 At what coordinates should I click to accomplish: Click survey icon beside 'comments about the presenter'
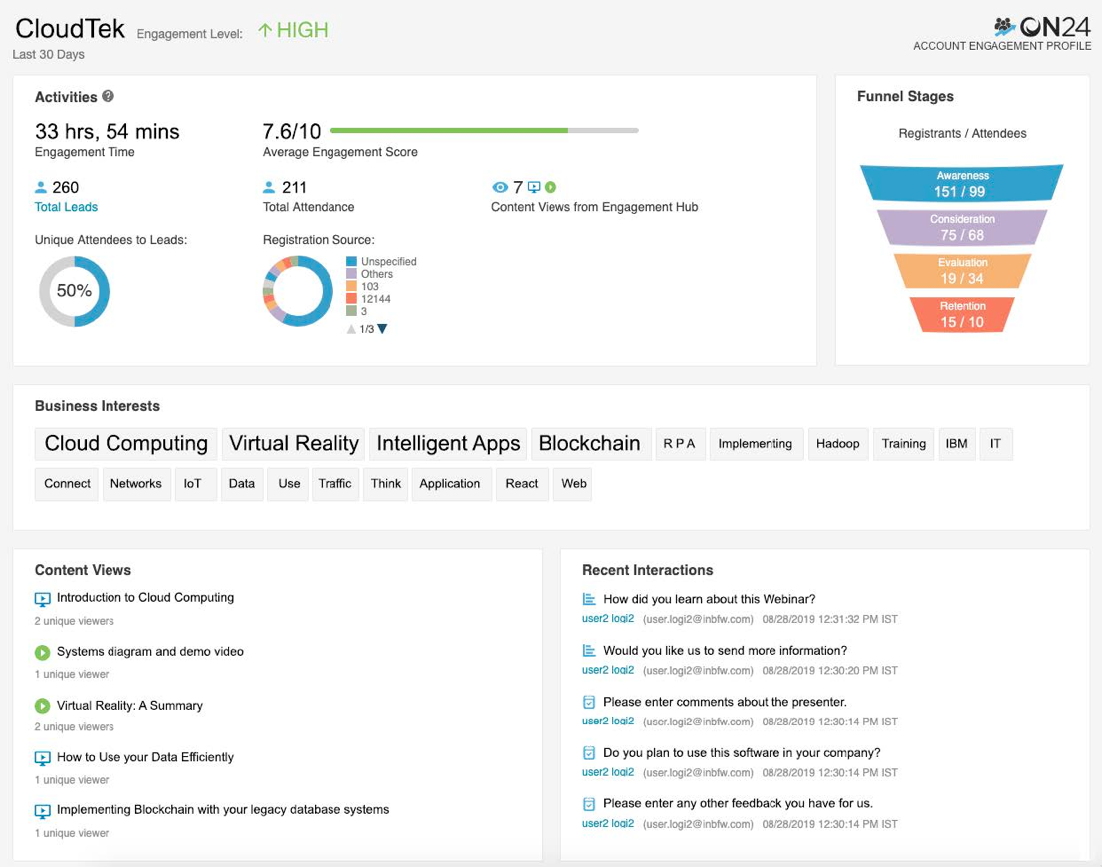tap(589, 702)
